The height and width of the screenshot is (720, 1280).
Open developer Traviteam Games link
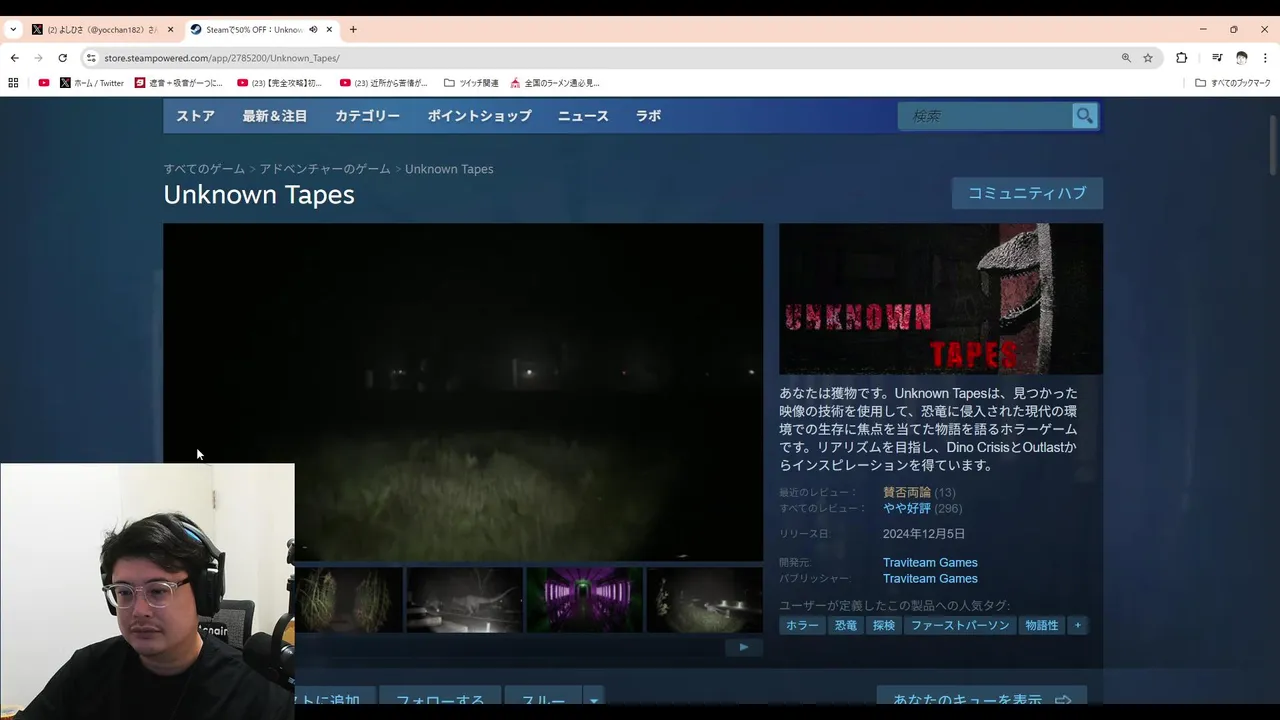click(x=930, y=562)
